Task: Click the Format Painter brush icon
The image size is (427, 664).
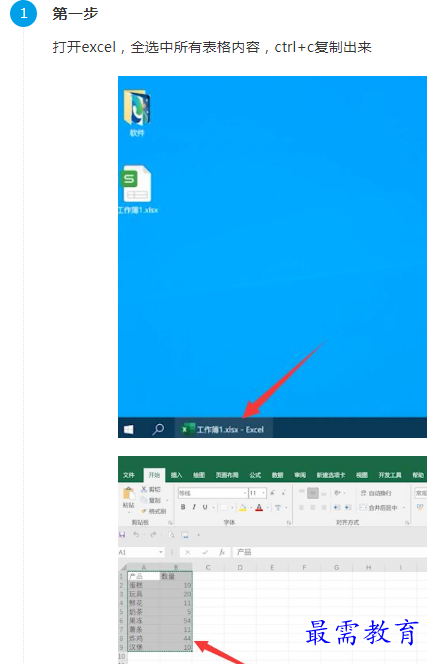Action: click(144, 511)
